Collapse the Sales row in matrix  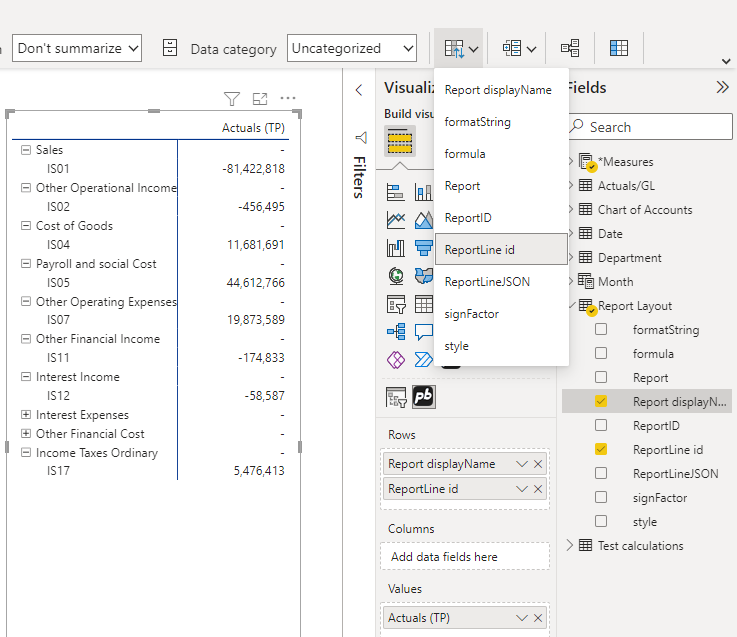(x=26, y=150)
